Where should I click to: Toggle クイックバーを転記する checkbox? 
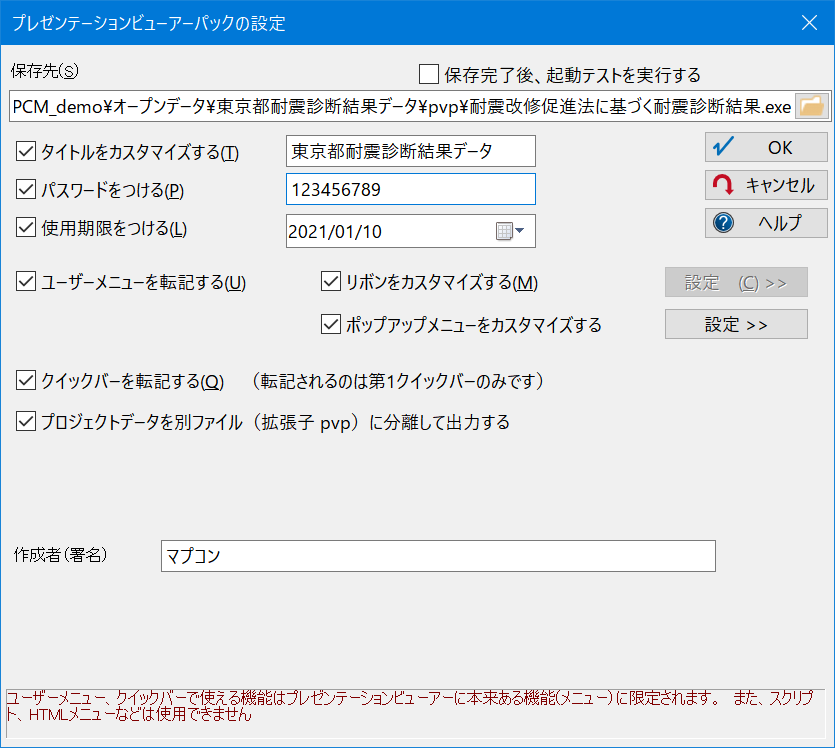coord(26,381)
